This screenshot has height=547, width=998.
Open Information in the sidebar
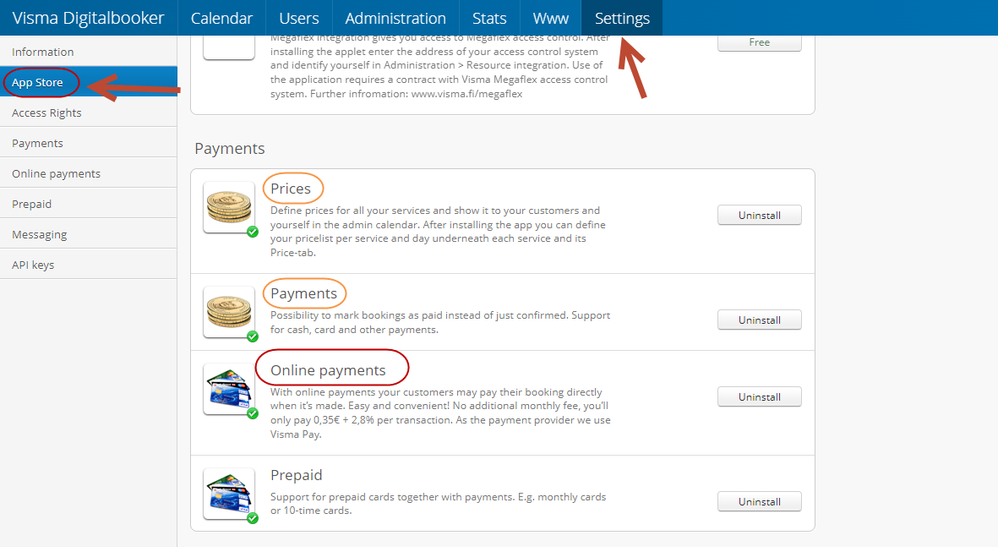point(88,52)
